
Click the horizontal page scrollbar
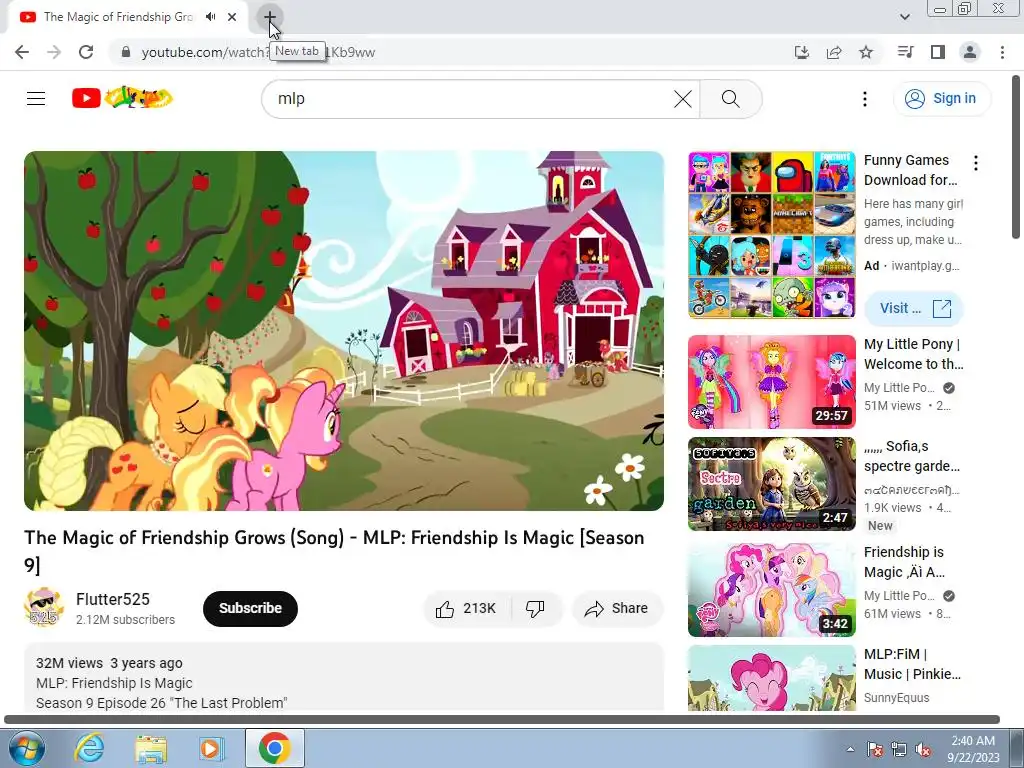click(x=502, y=720)
